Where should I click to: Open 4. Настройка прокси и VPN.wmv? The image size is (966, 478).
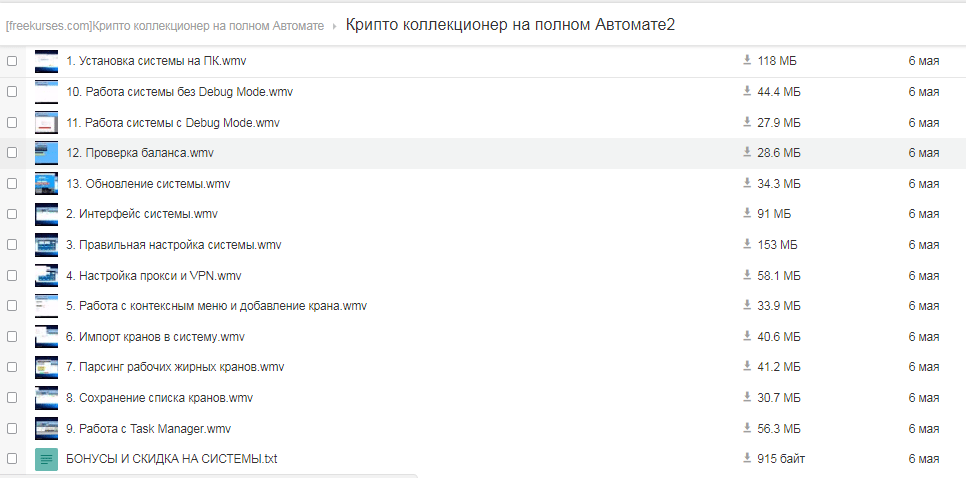point(153,276)
